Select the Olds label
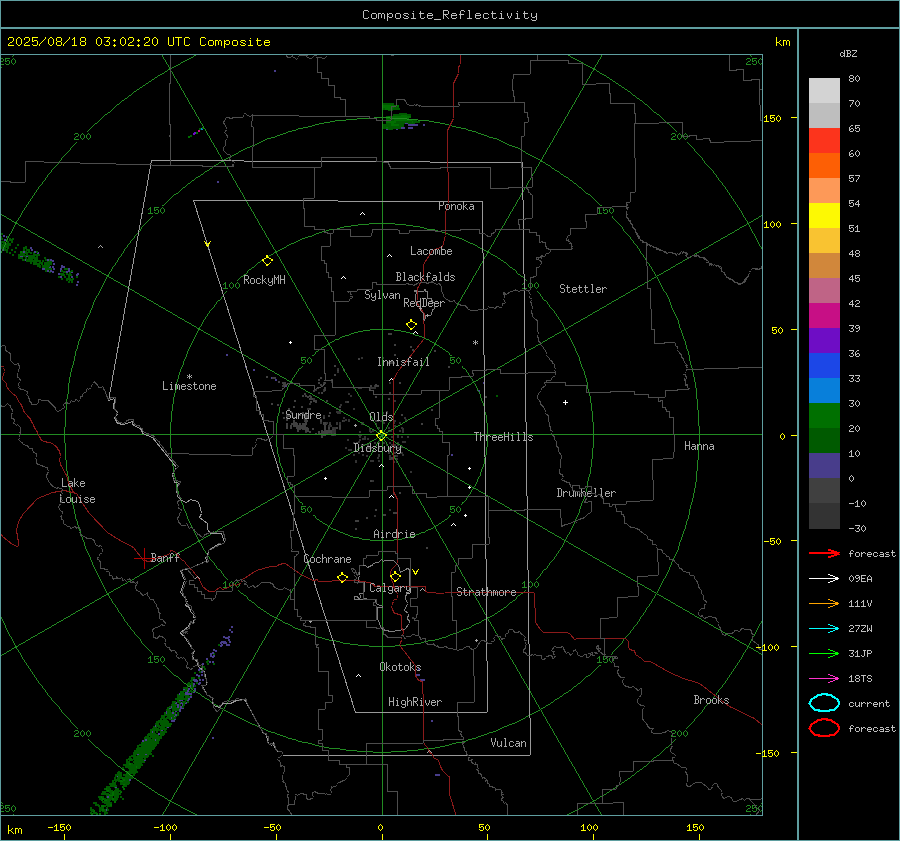Viewport: 900px width, 841px height. pyautogui.click(x=381, y=417)
